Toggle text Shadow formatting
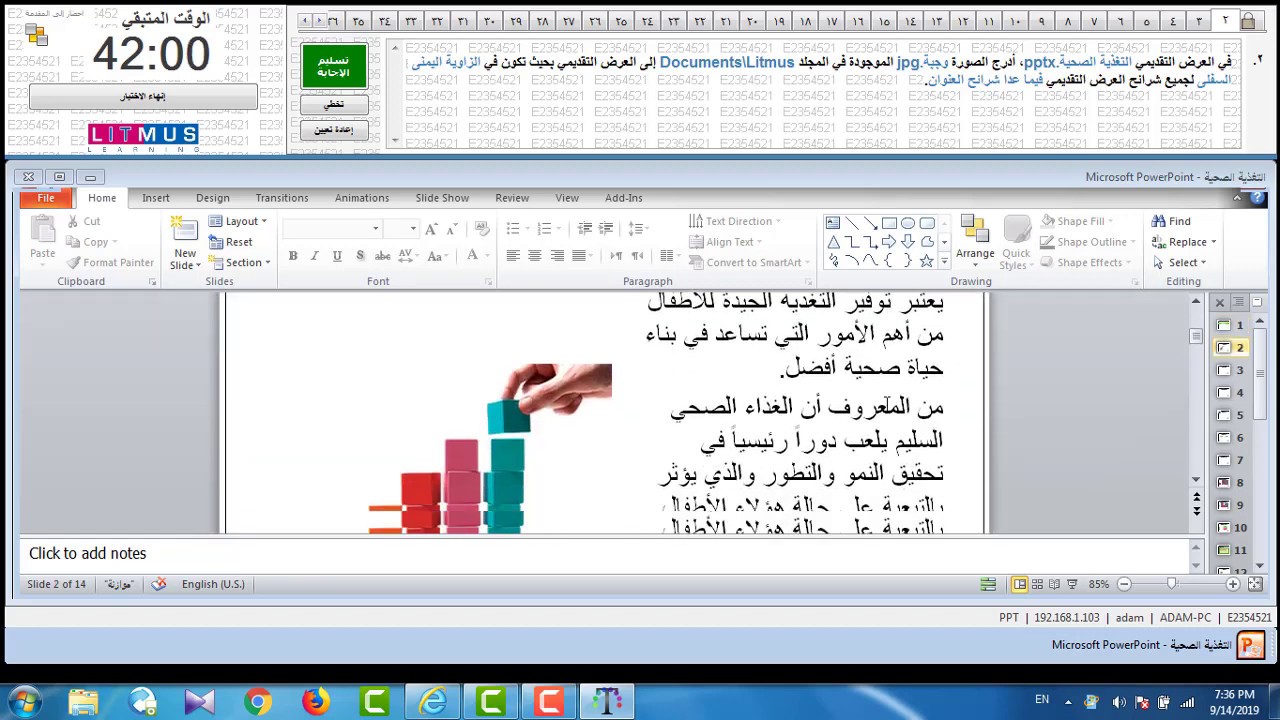The width and height of the screenshot is (1280, 720). (359, 256)
